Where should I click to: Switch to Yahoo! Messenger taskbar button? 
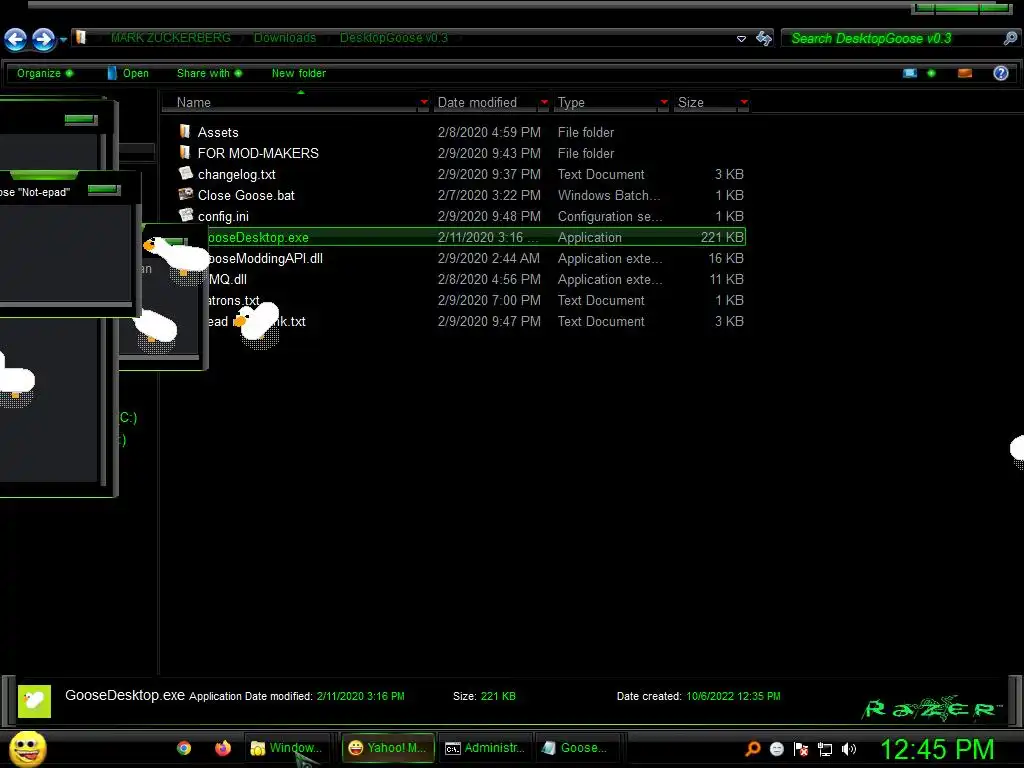388,748
